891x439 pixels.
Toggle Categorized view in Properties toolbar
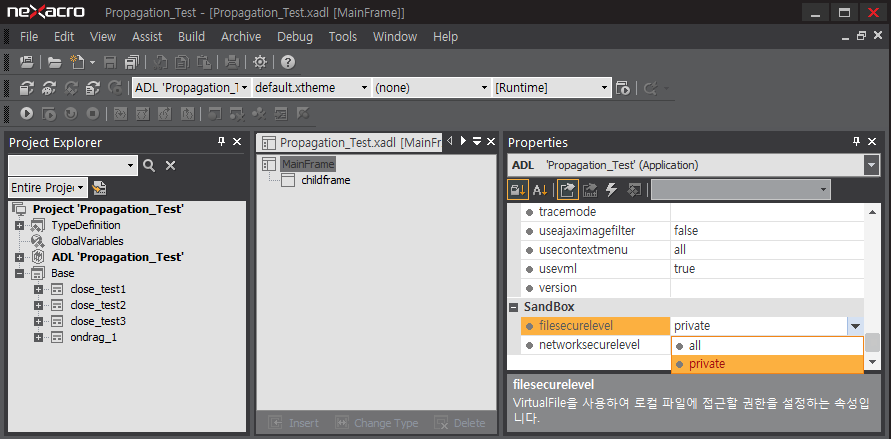518,190
